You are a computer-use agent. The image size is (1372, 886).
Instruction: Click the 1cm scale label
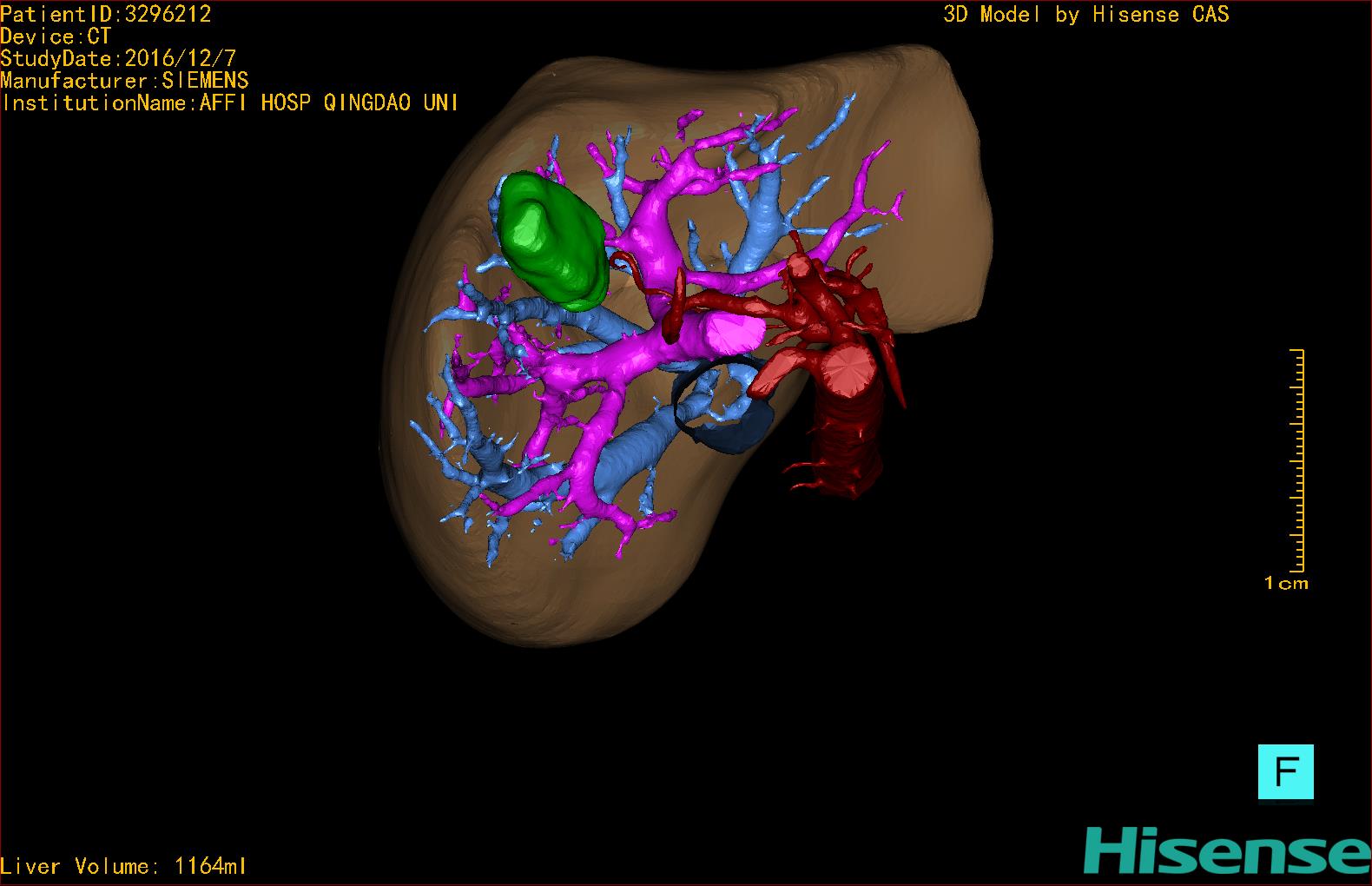point(1286,584)
